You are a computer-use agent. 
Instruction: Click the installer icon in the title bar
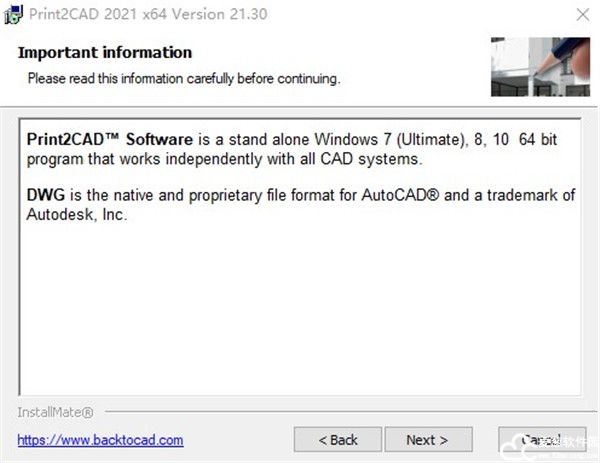tap(13, 14)
